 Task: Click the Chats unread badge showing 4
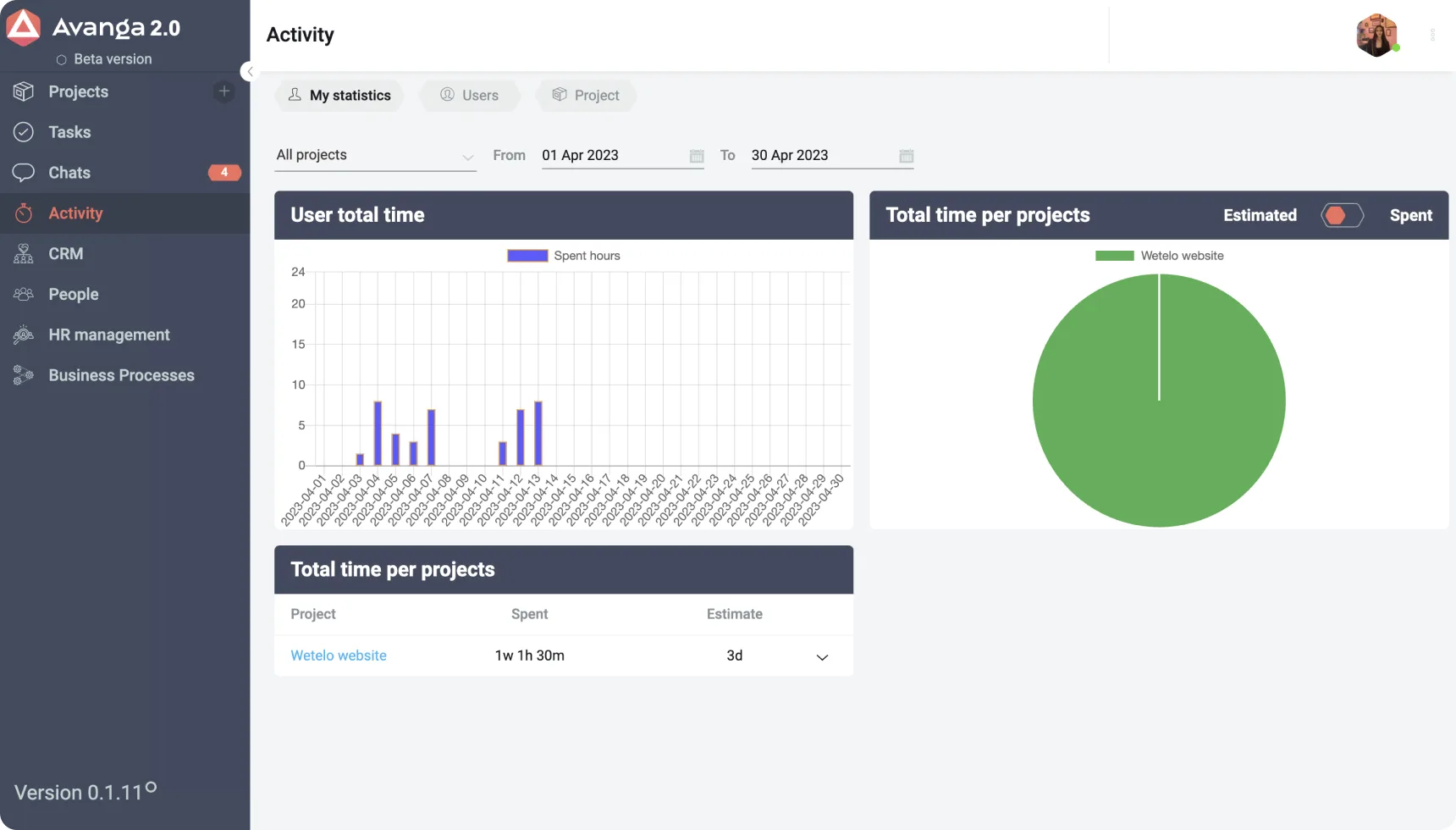224,173
